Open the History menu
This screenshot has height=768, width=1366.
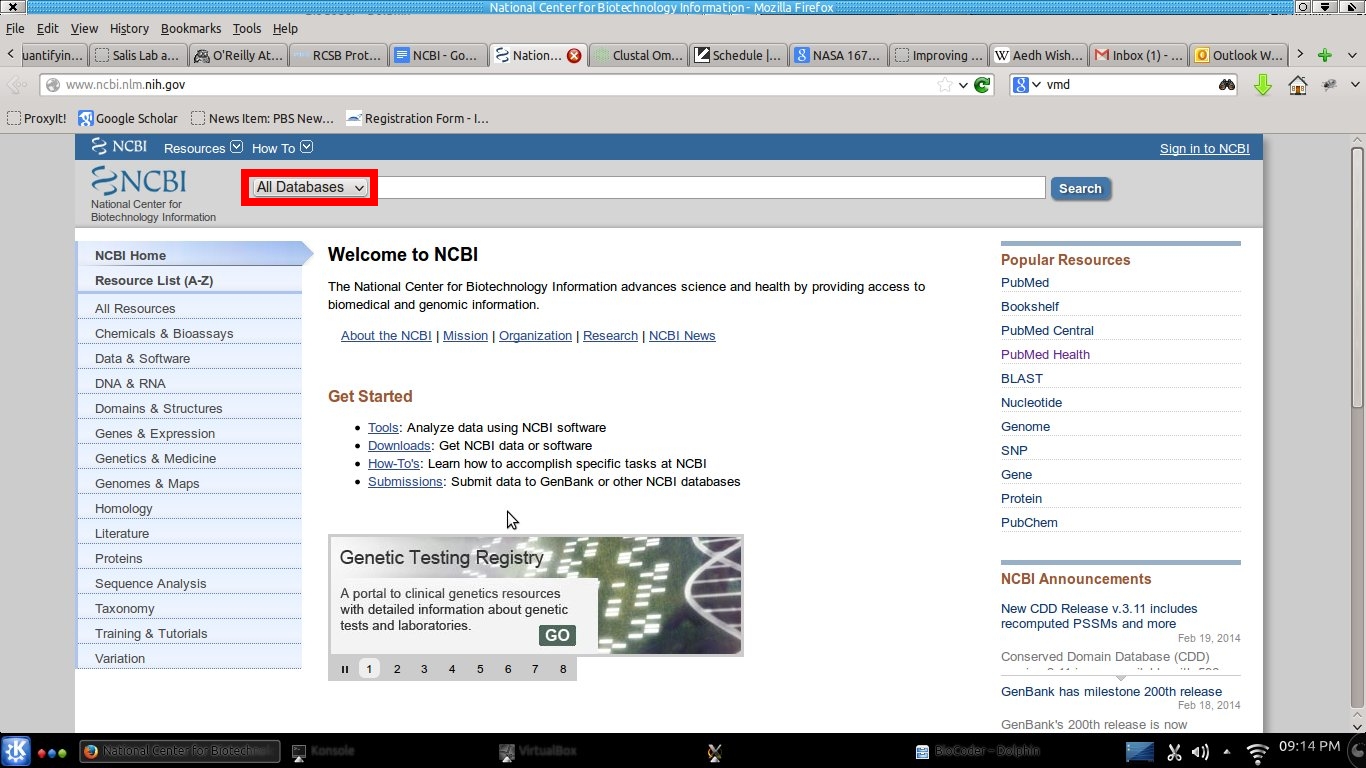pos(129,28)
